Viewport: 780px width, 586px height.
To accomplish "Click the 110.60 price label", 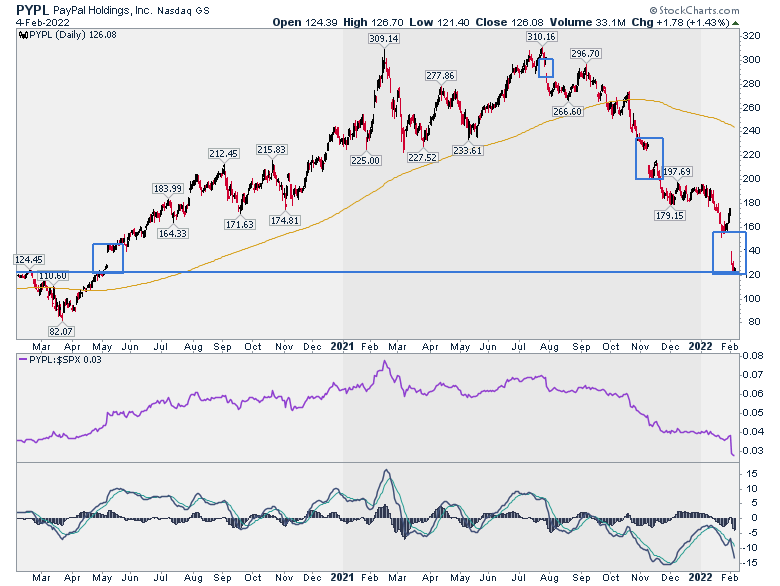I will pos(53,276).
